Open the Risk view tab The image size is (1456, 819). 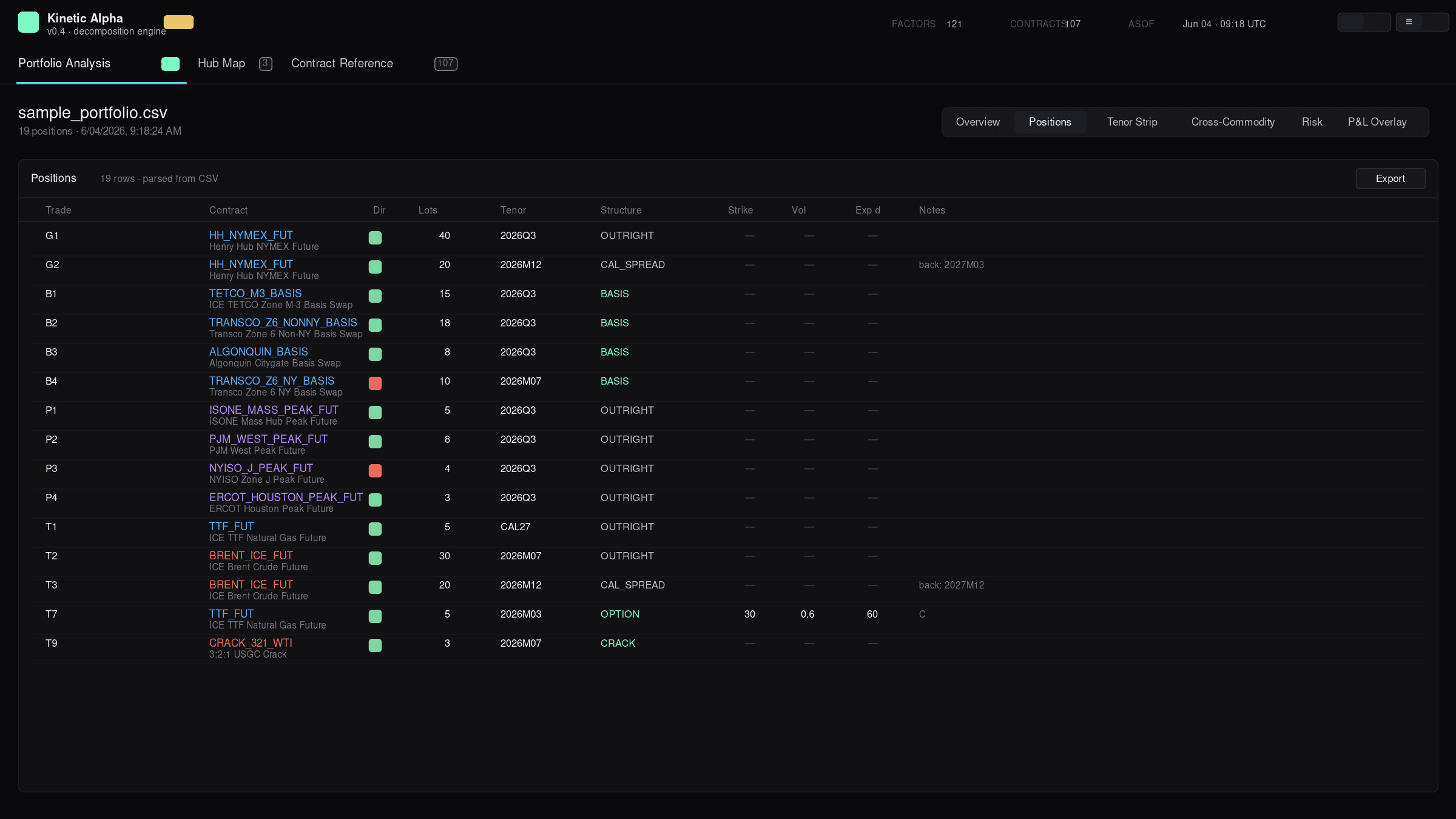[1312, 122]
